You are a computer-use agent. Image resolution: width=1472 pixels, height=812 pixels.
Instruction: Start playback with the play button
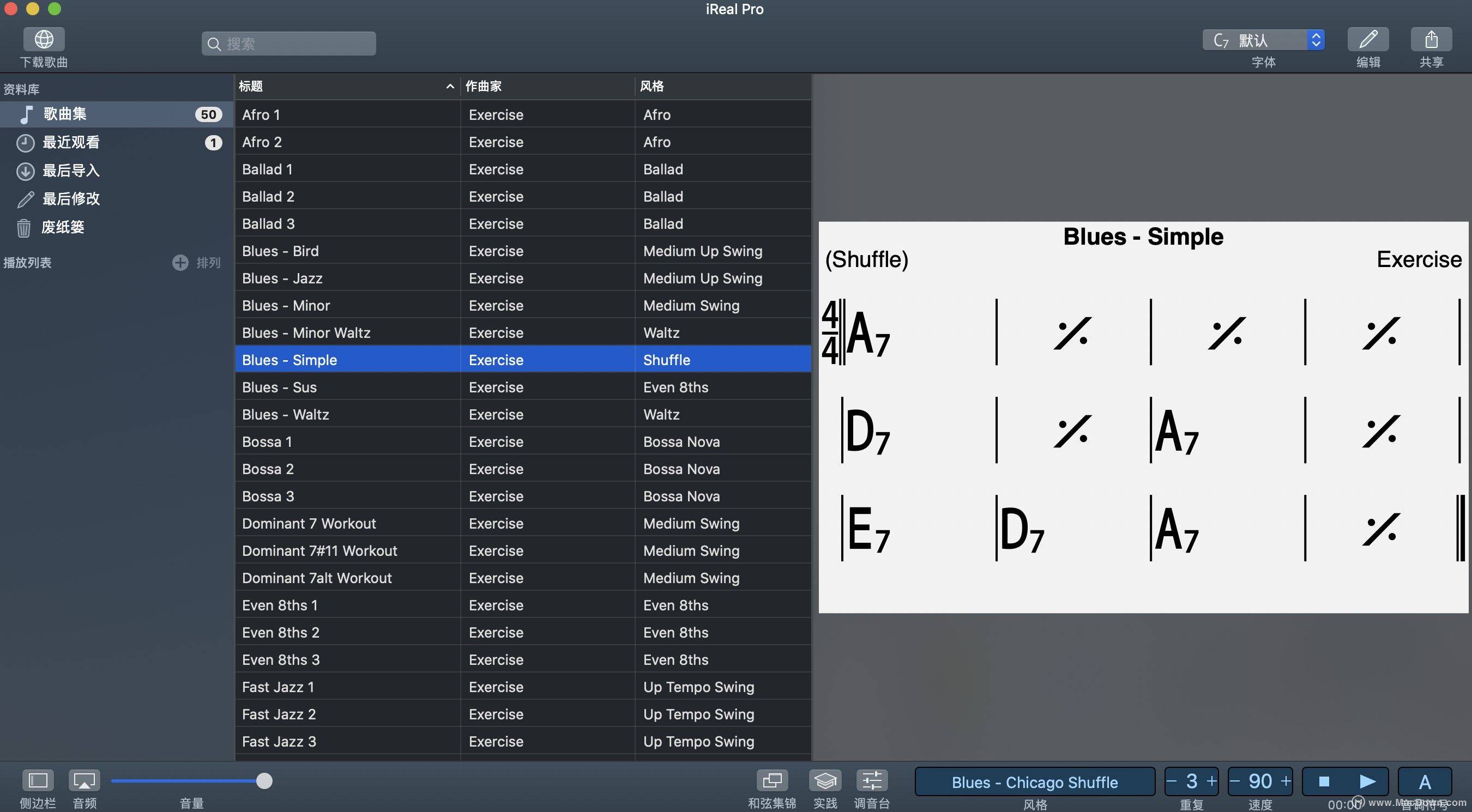point(1367,781)
